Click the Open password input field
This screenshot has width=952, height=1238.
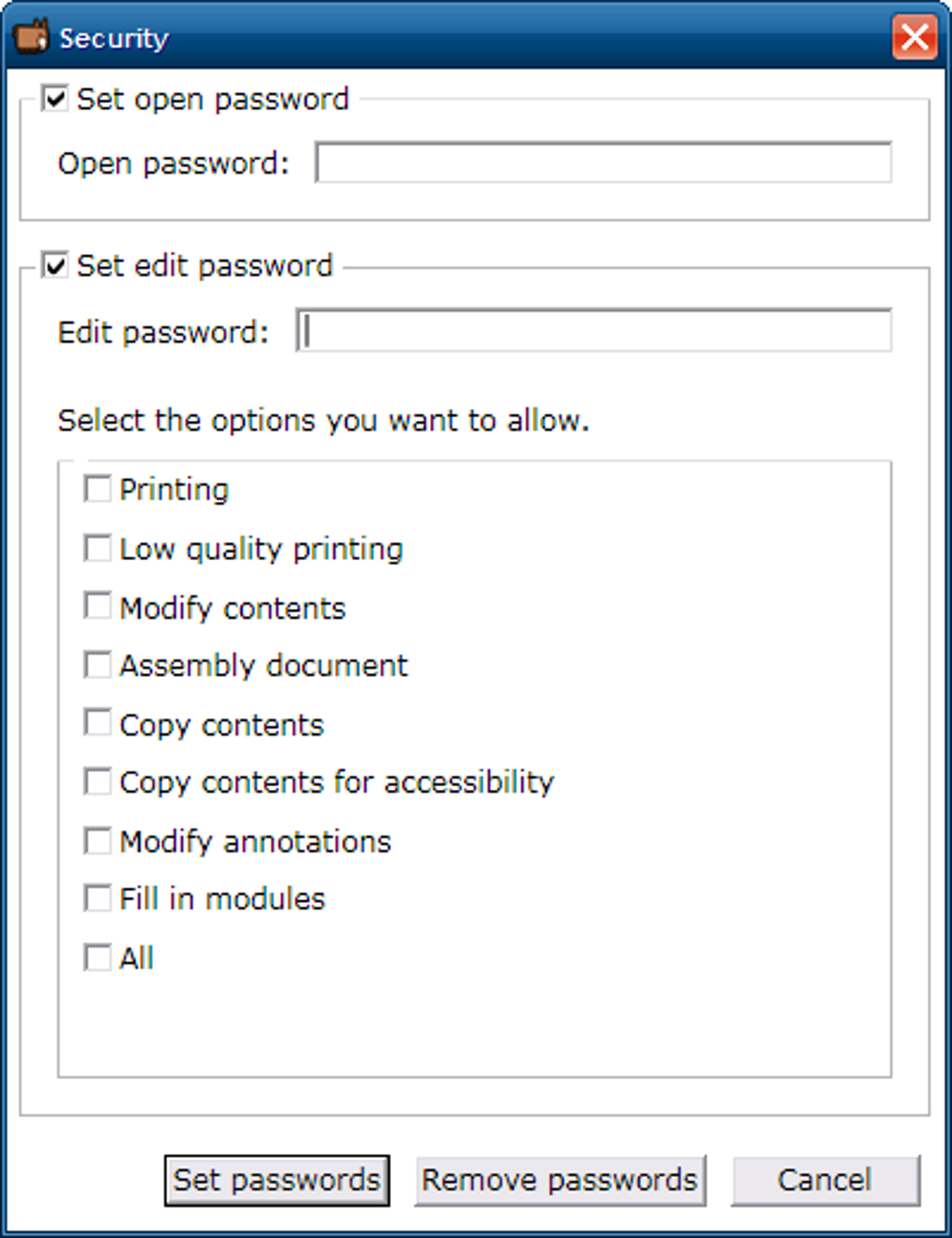click(603, 162)
